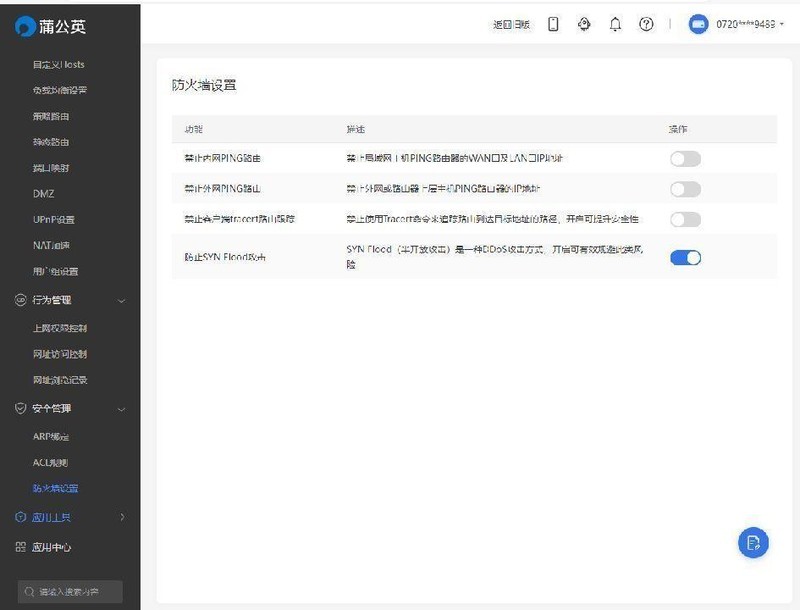Click the customer service icon in the header
800x610 pixels.
pyautogui.click(x=582, y=24)
